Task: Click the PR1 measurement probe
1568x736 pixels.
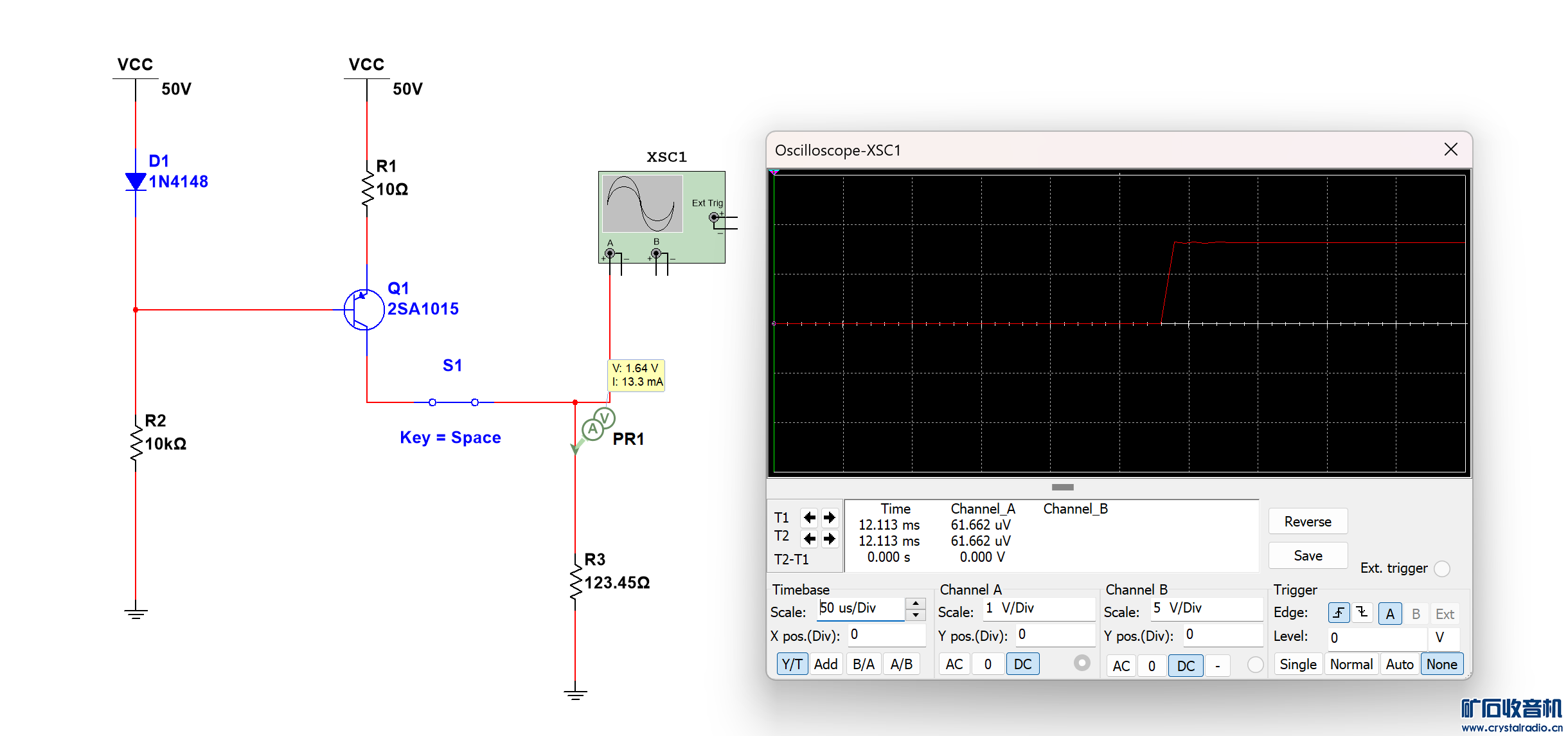Action: tap(595, 427)
